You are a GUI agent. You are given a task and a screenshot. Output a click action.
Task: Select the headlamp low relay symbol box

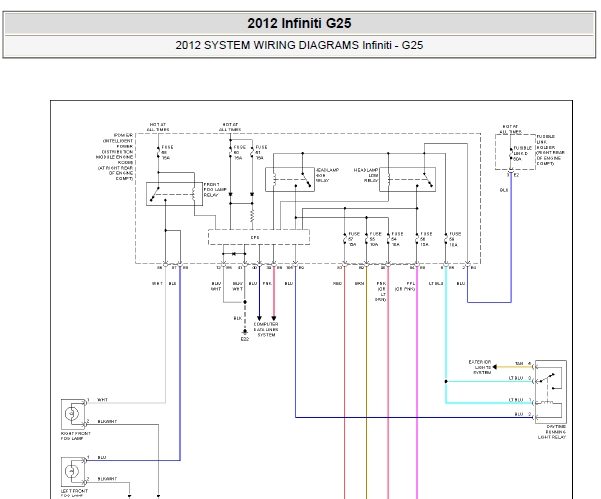pos(407,180)
